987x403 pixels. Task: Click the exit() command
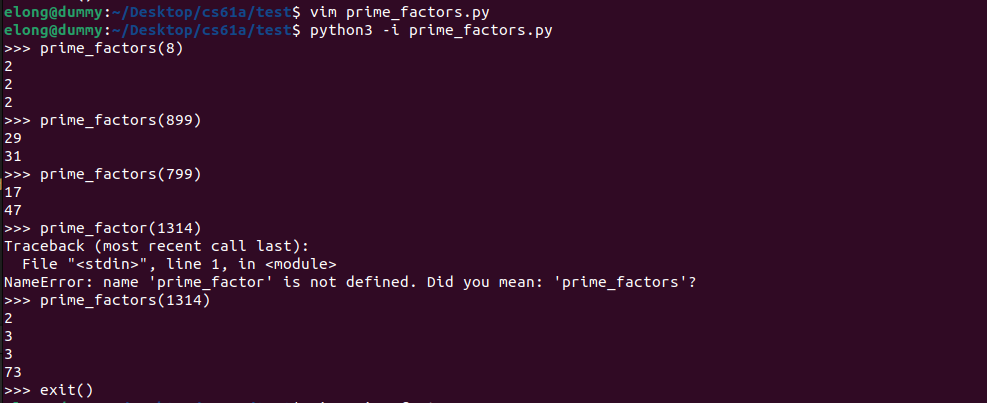tap(66, 390)
